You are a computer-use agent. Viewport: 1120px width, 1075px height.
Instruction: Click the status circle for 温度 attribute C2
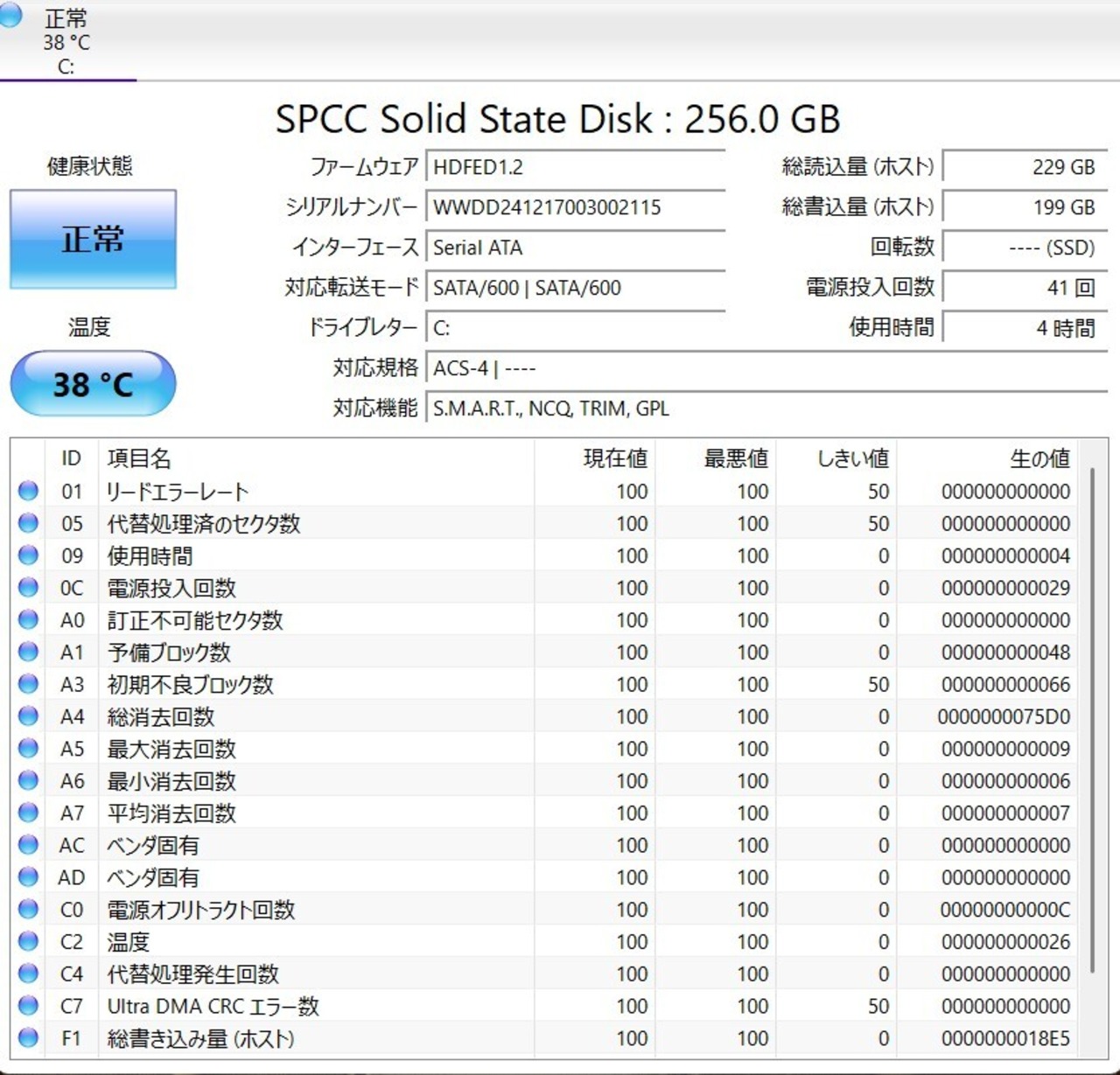coord(28,941)
